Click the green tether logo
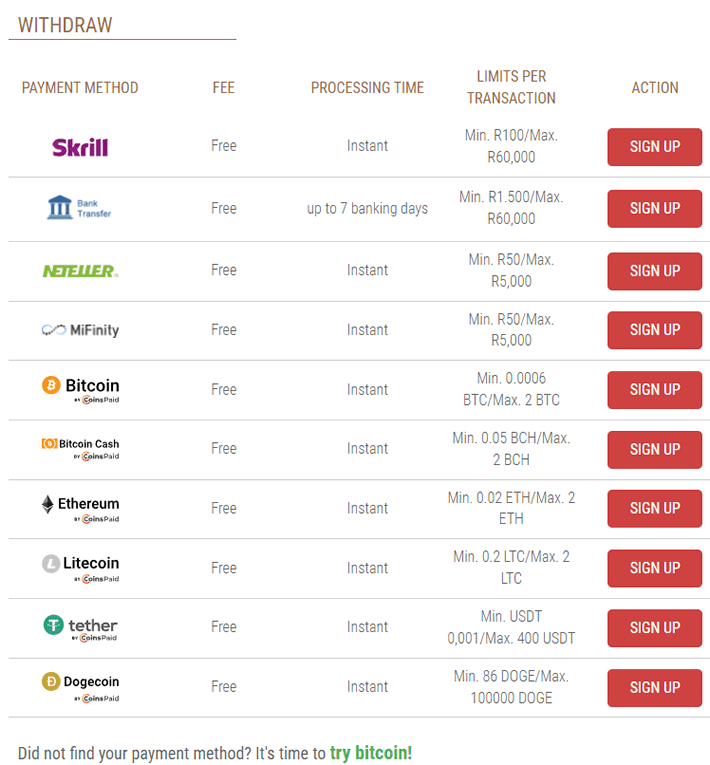Screen dimensions: 710x765 pos(54,624)
